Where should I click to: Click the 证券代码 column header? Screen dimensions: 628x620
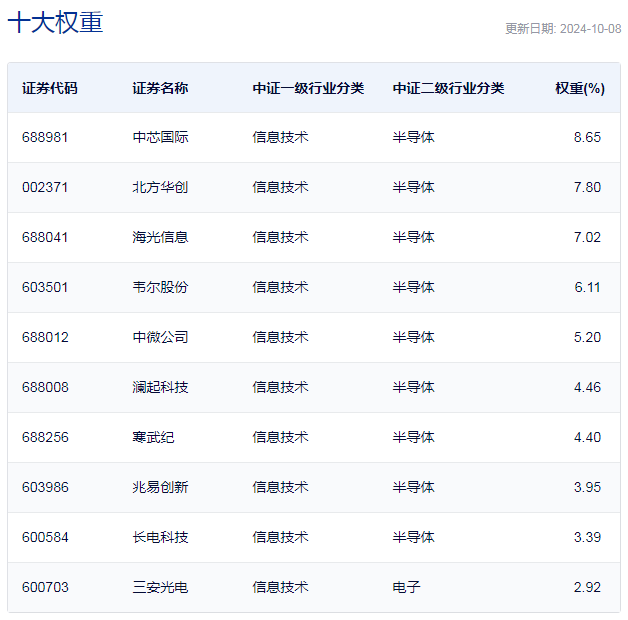[50, 88]
